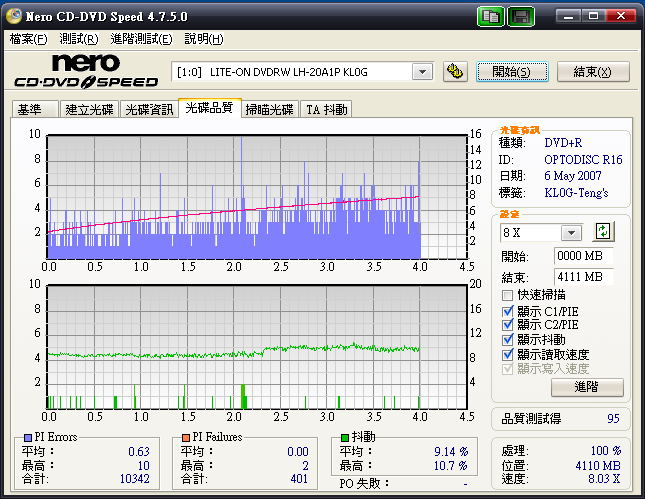Screen dimensions: 645x499
Task: Click PI Errors total value 10342
Action: click(x=135, y=479)
